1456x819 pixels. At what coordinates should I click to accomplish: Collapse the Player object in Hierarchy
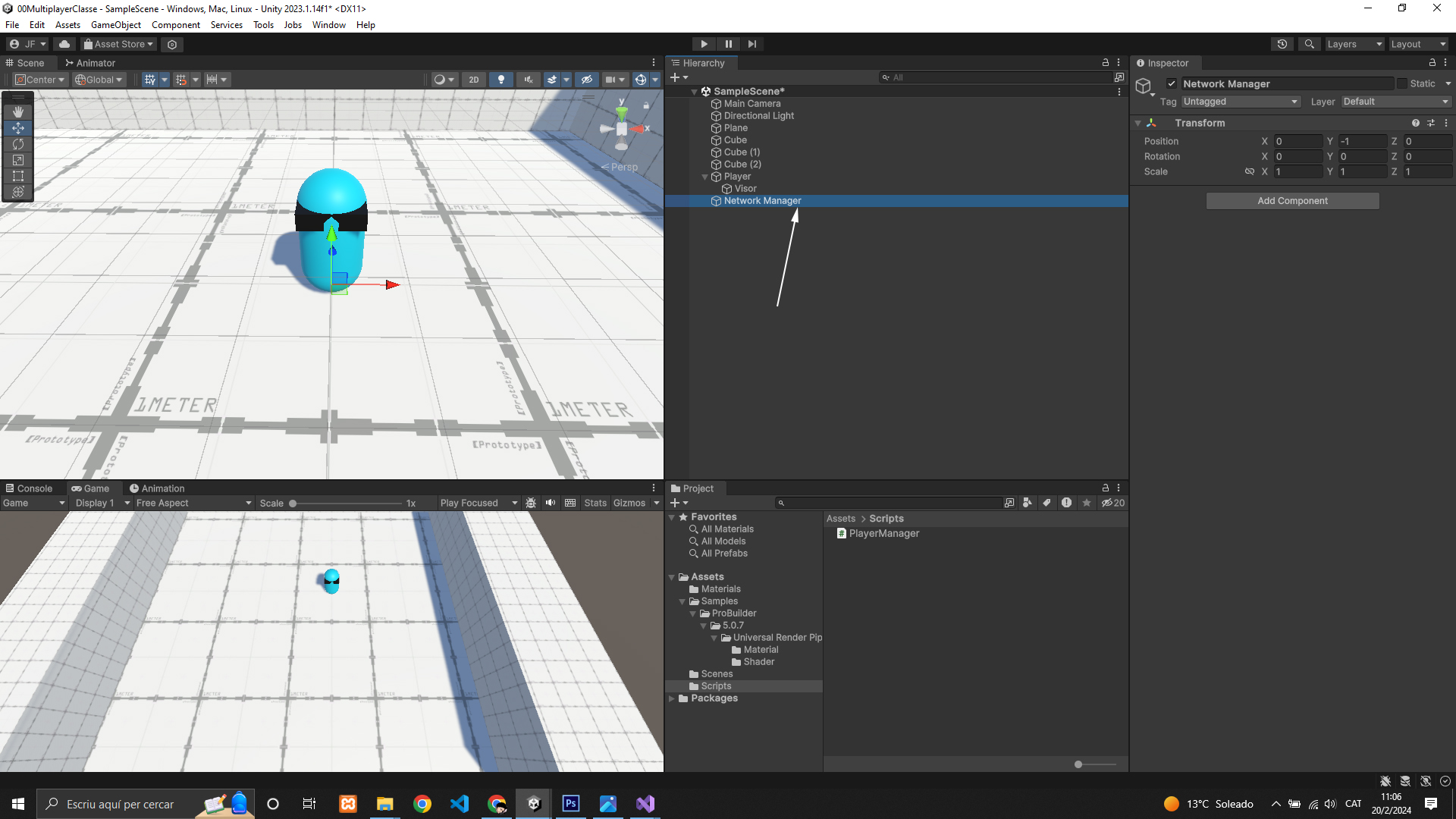pyautogui.click(x=704, y=177)
